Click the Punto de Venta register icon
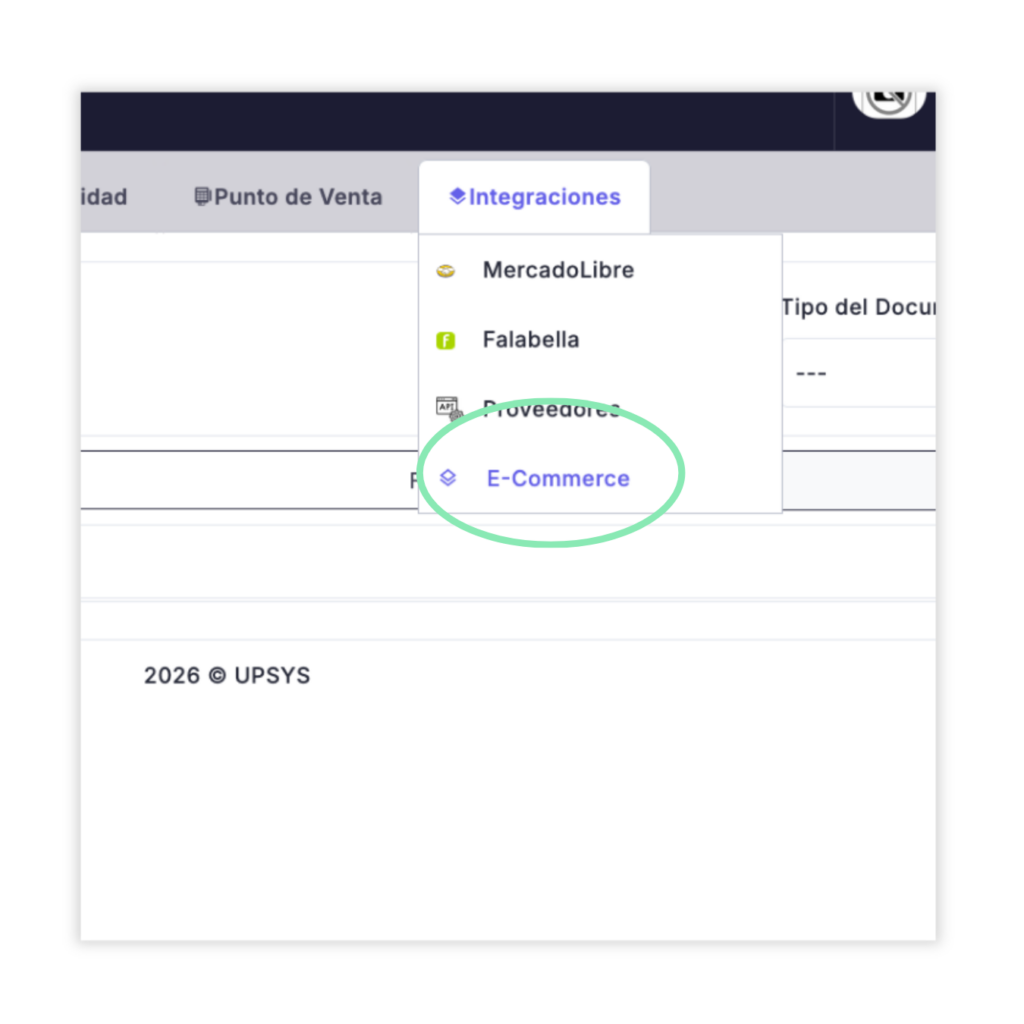The width and height of the screenshot is (1024, 1024). 202,197
